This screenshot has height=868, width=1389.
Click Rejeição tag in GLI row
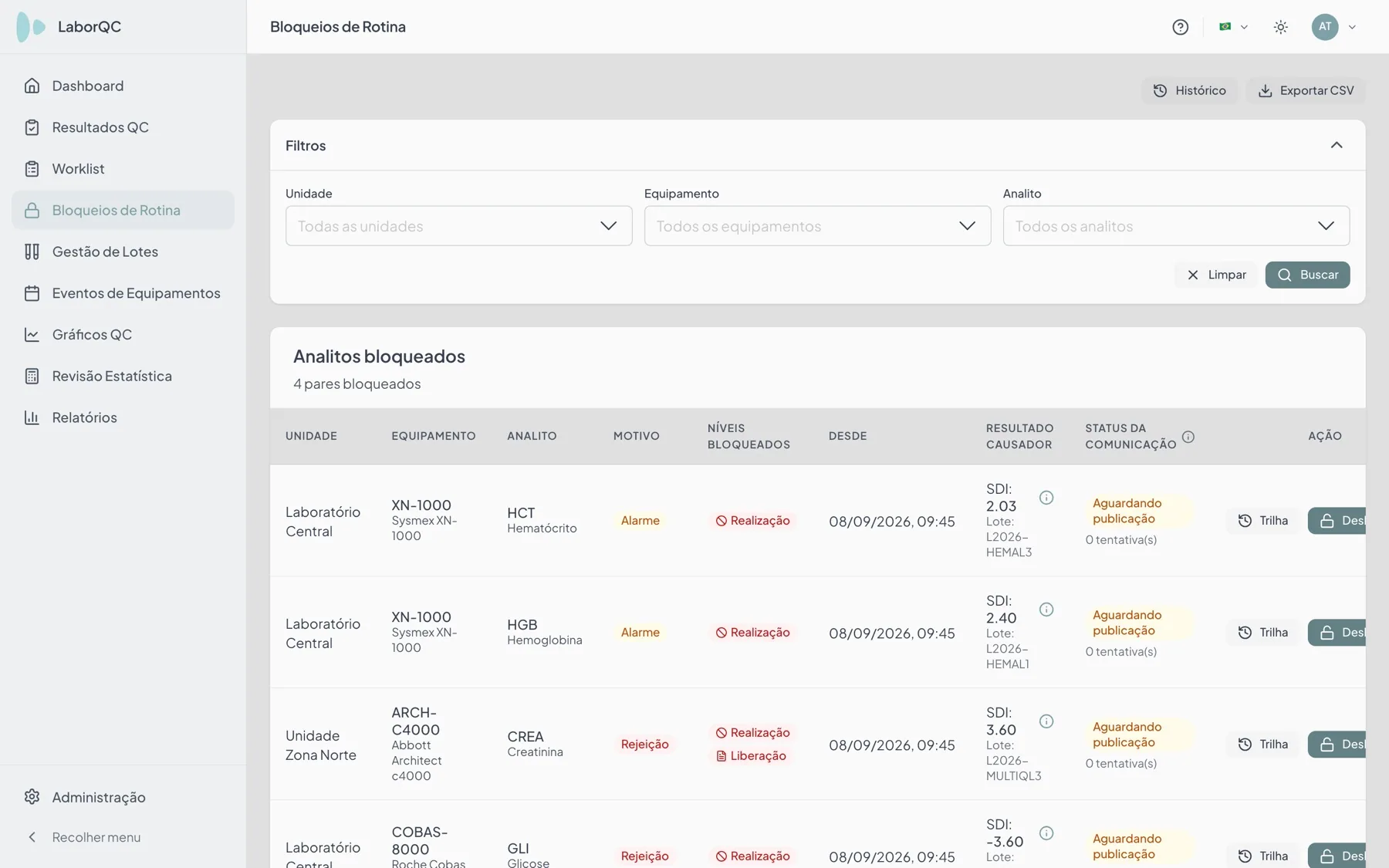point(644,856)
